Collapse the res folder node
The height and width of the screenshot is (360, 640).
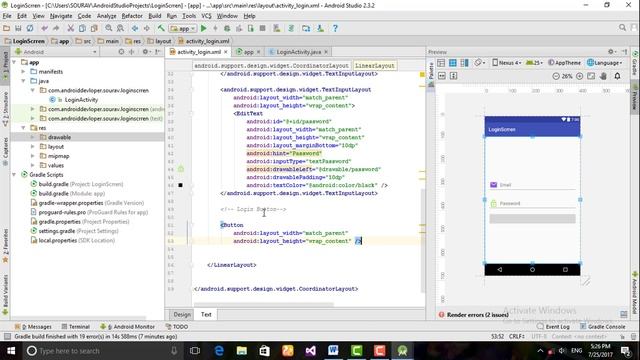(23, 128)
